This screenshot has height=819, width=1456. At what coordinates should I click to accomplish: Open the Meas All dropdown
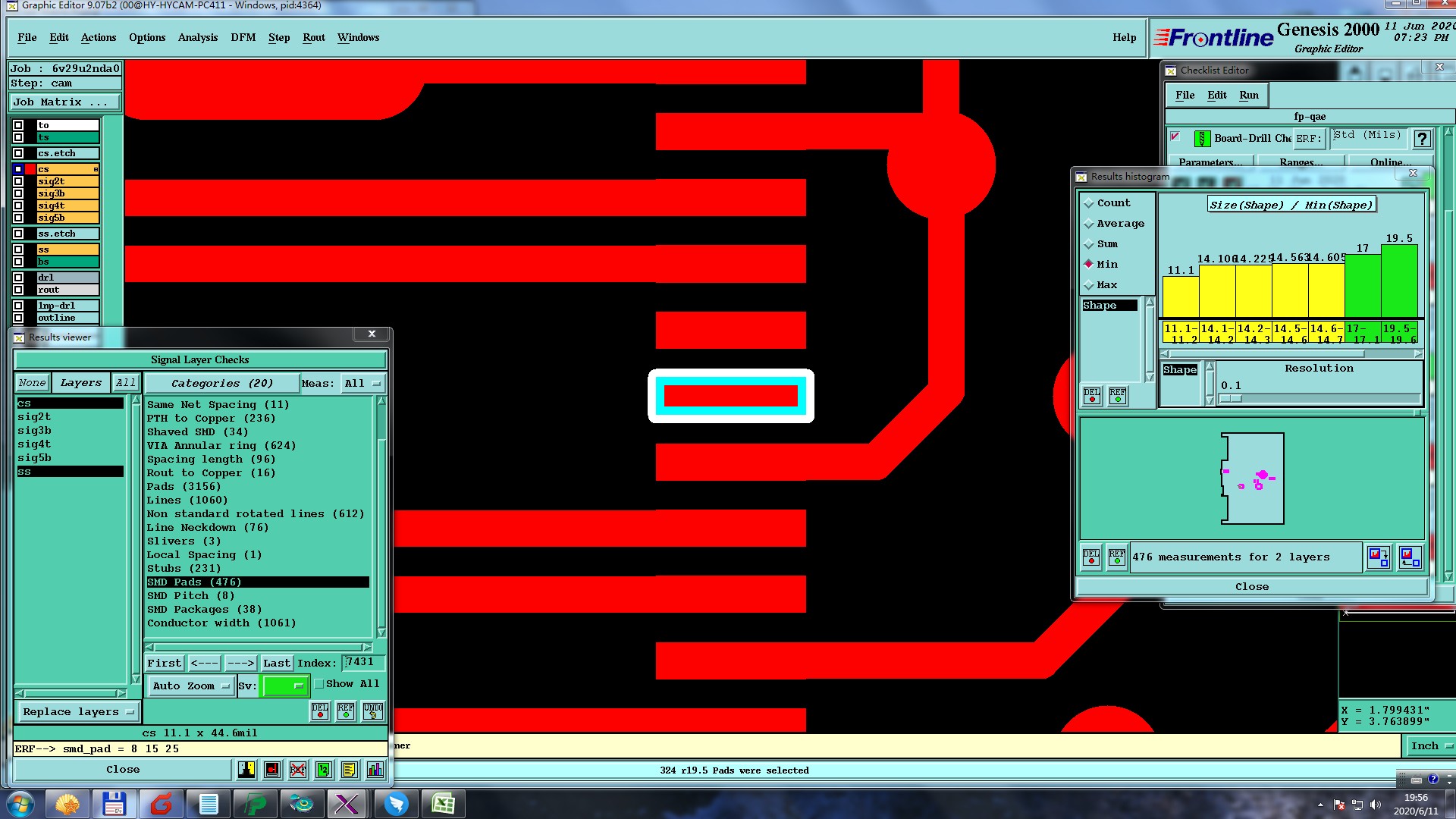point(363,384)
